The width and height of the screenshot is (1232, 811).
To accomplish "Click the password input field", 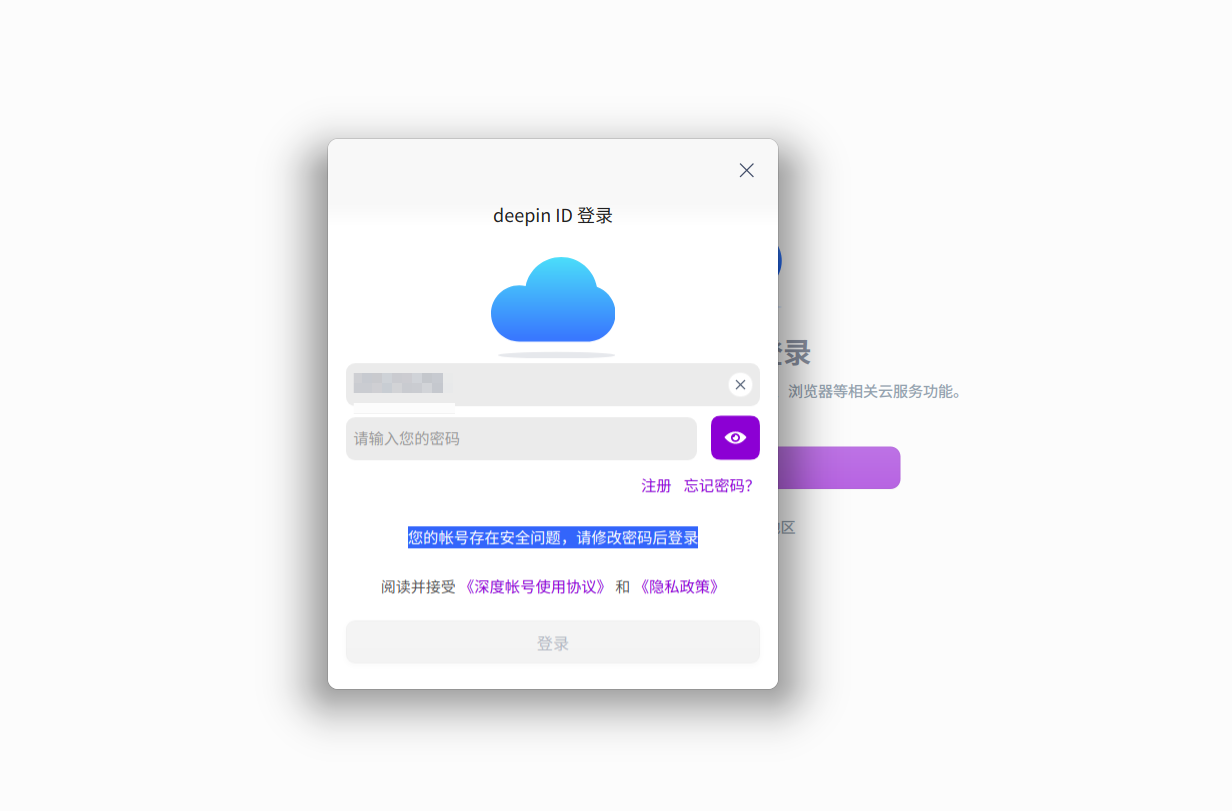I will click(x=521, y=438).
